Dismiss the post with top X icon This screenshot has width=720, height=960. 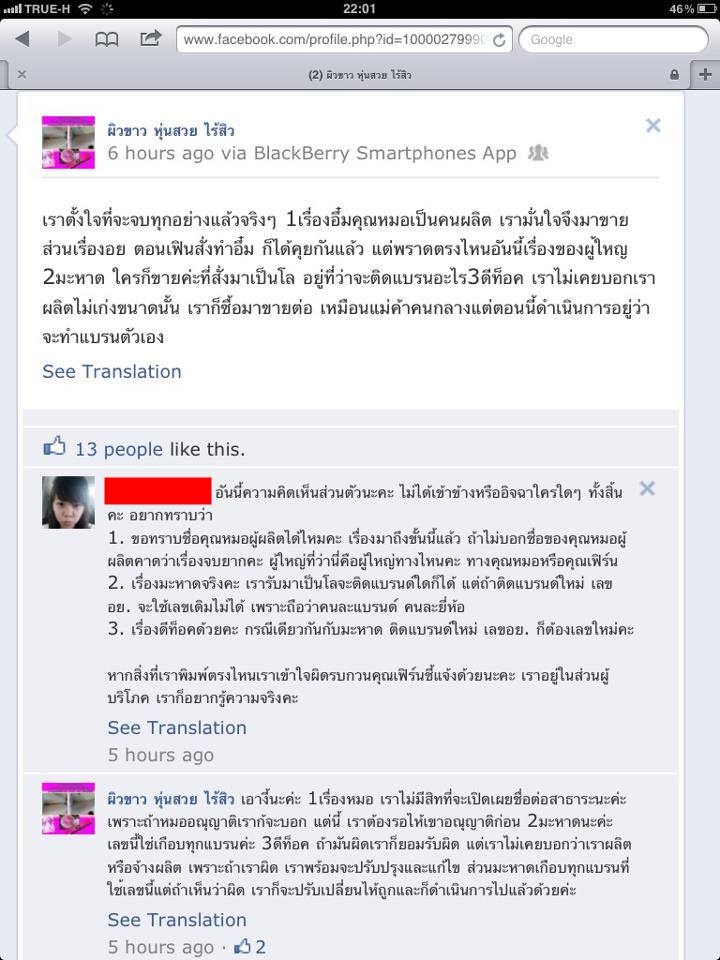[x=653, y=126]
